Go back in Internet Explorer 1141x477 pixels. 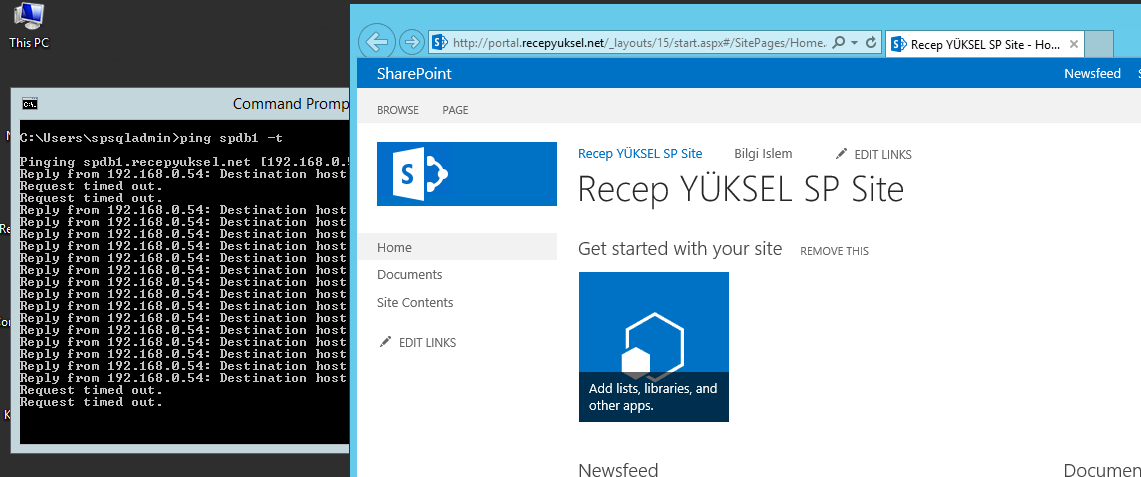tap(377, 42)
